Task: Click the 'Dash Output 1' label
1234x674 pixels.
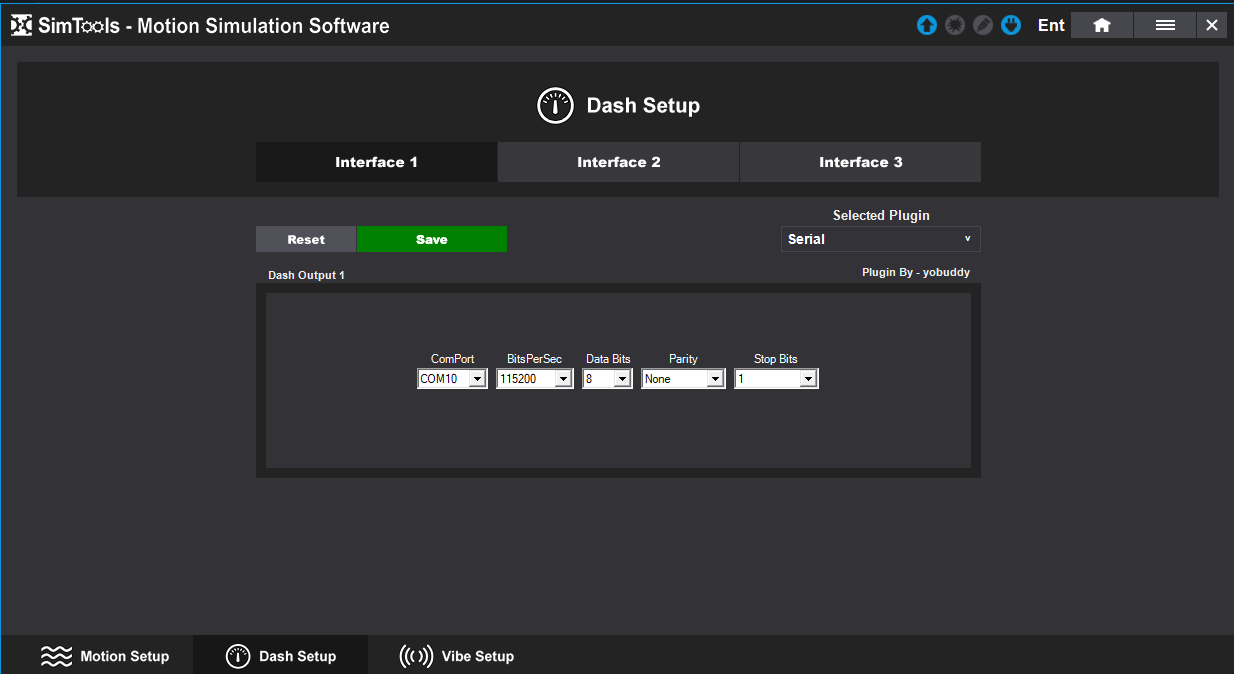Action: coord(306,274)
